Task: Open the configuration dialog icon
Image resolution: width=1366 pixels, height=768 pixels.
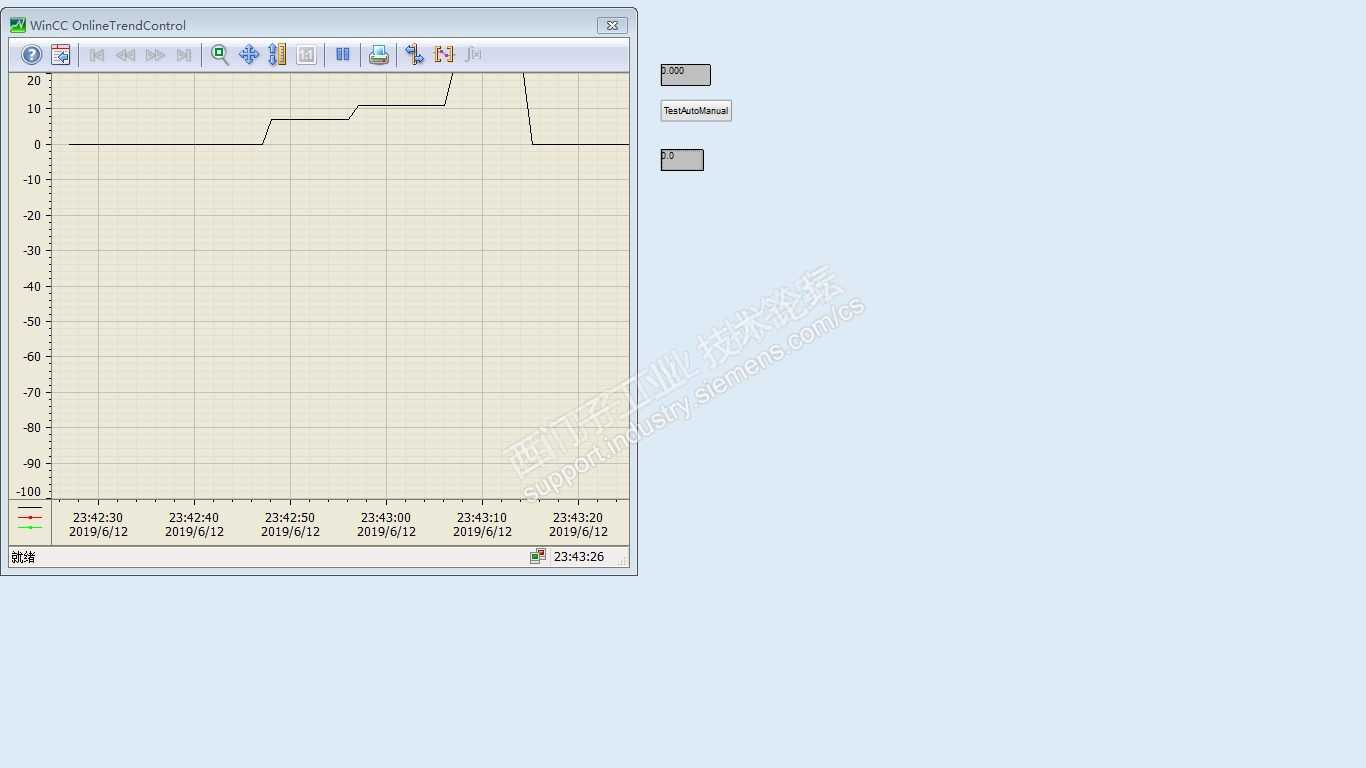Action: (61, 55)
